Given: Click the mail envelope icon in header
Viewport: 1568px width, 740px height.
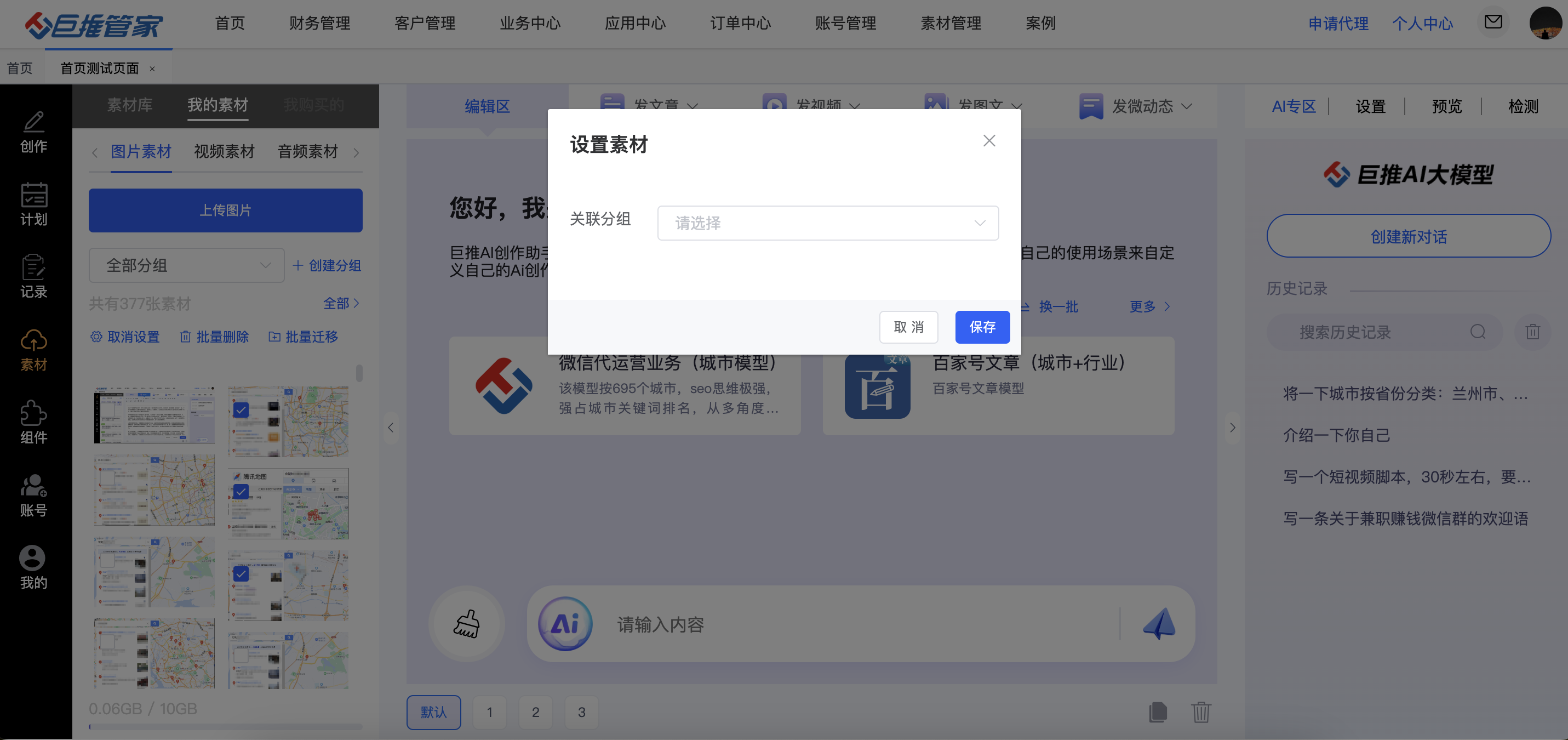Looking at the screenshot, I should click(x=1493, y=22).
